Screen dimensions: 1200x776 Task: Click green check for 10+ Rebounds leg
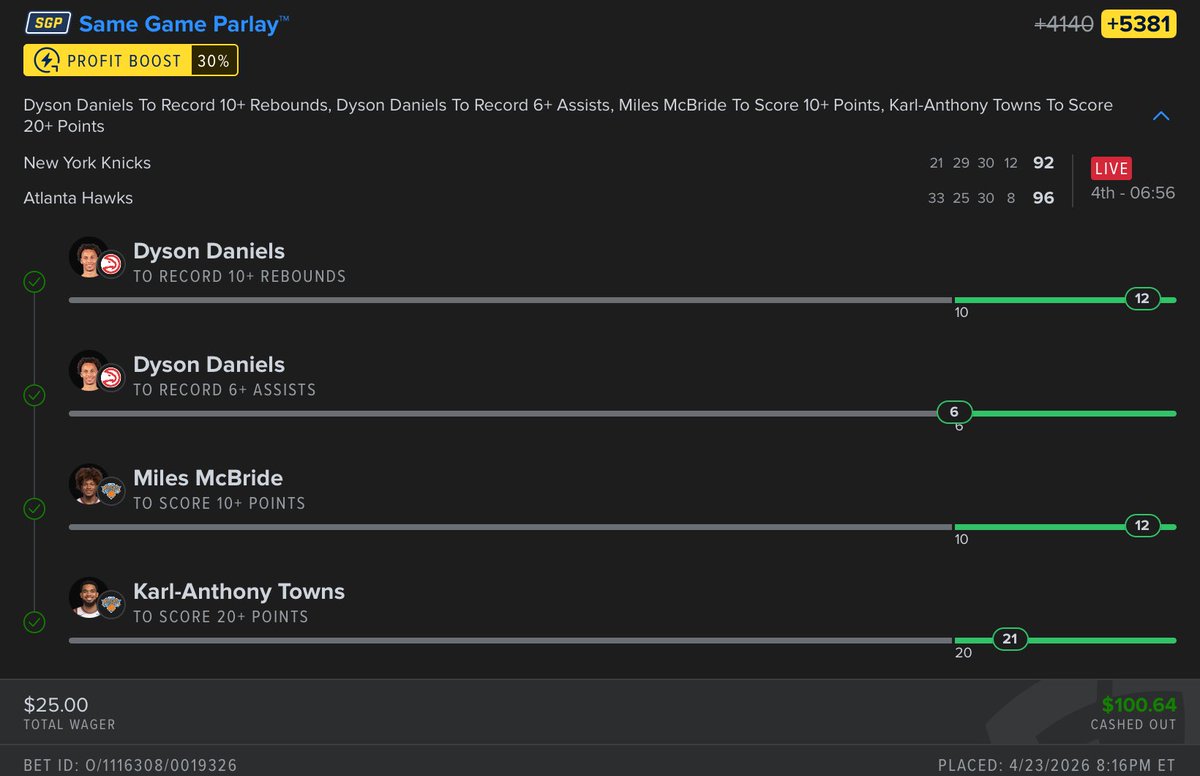(x=34, y=282)
